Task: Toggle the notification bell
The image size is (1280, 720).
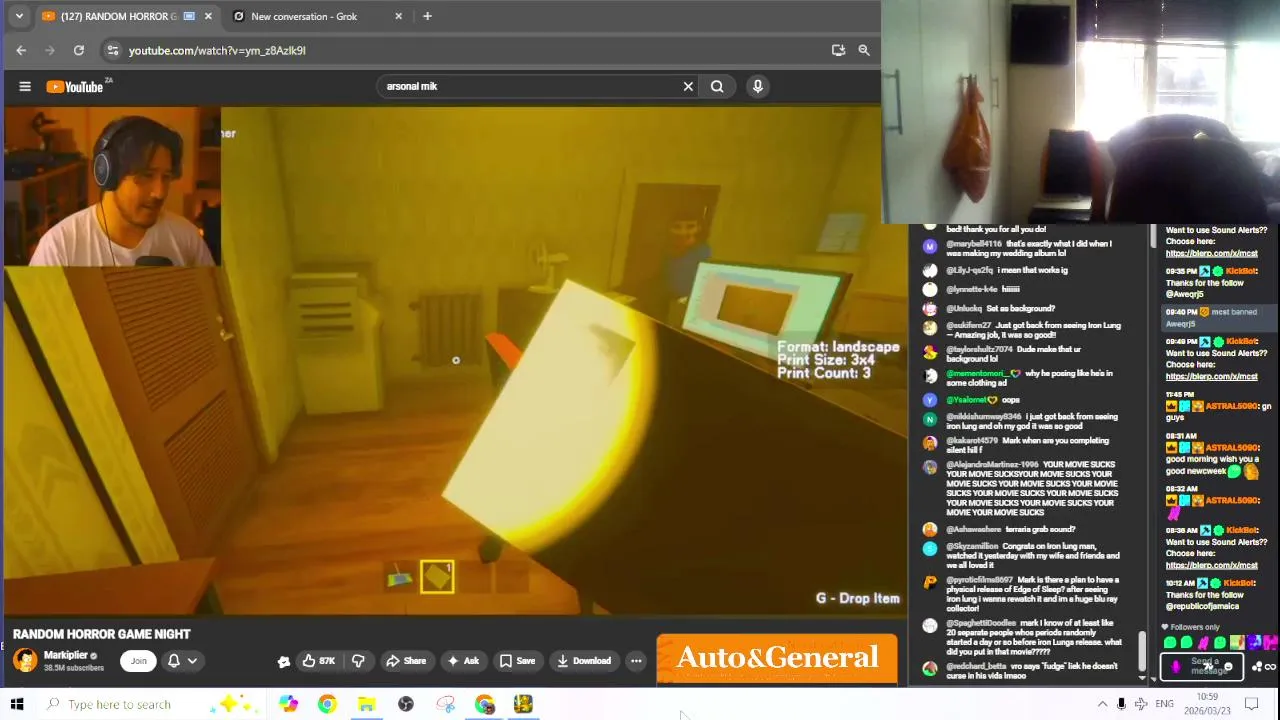Action: (x=174, y=660)
